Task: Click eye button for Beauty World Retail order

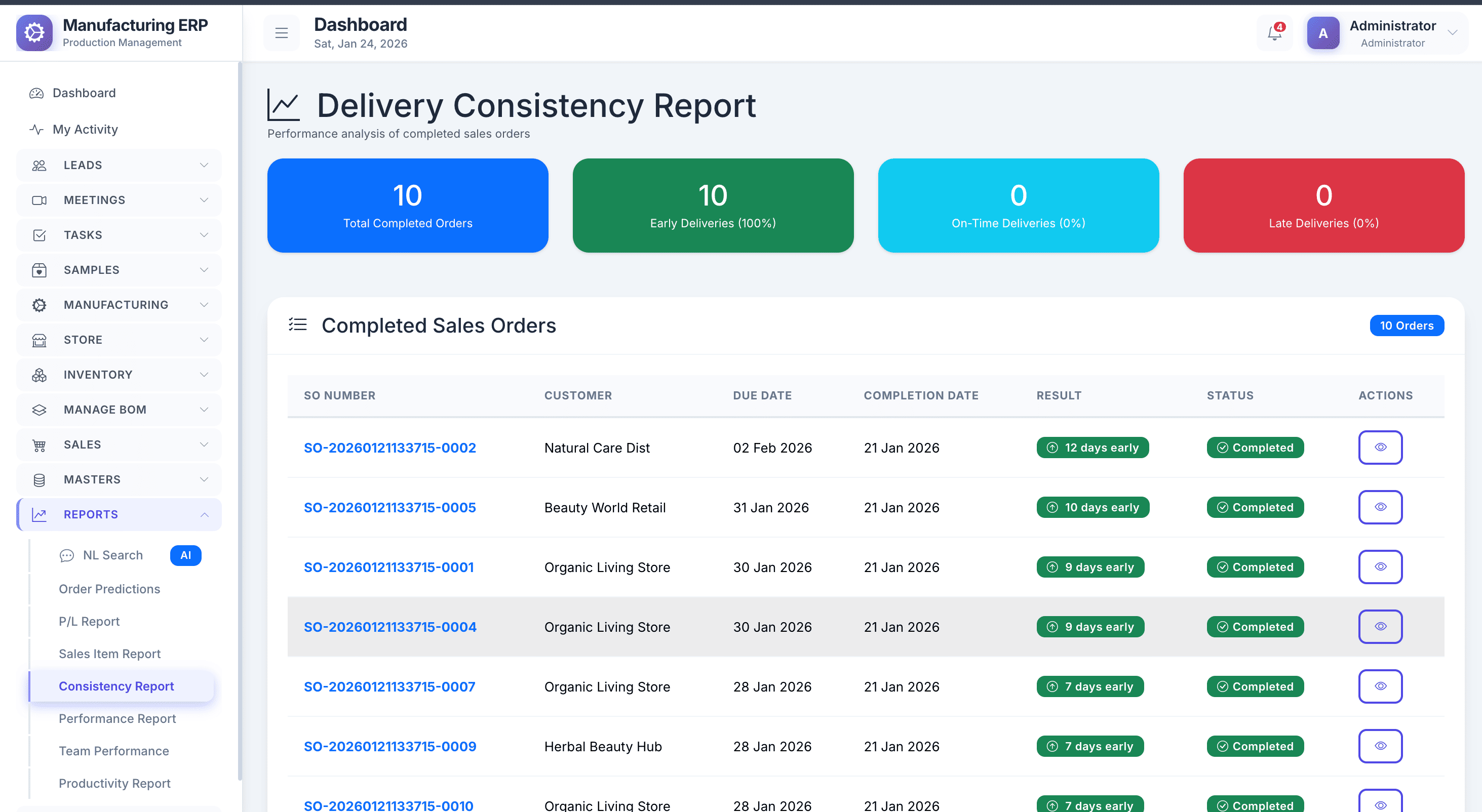Action: point(1380,507)
